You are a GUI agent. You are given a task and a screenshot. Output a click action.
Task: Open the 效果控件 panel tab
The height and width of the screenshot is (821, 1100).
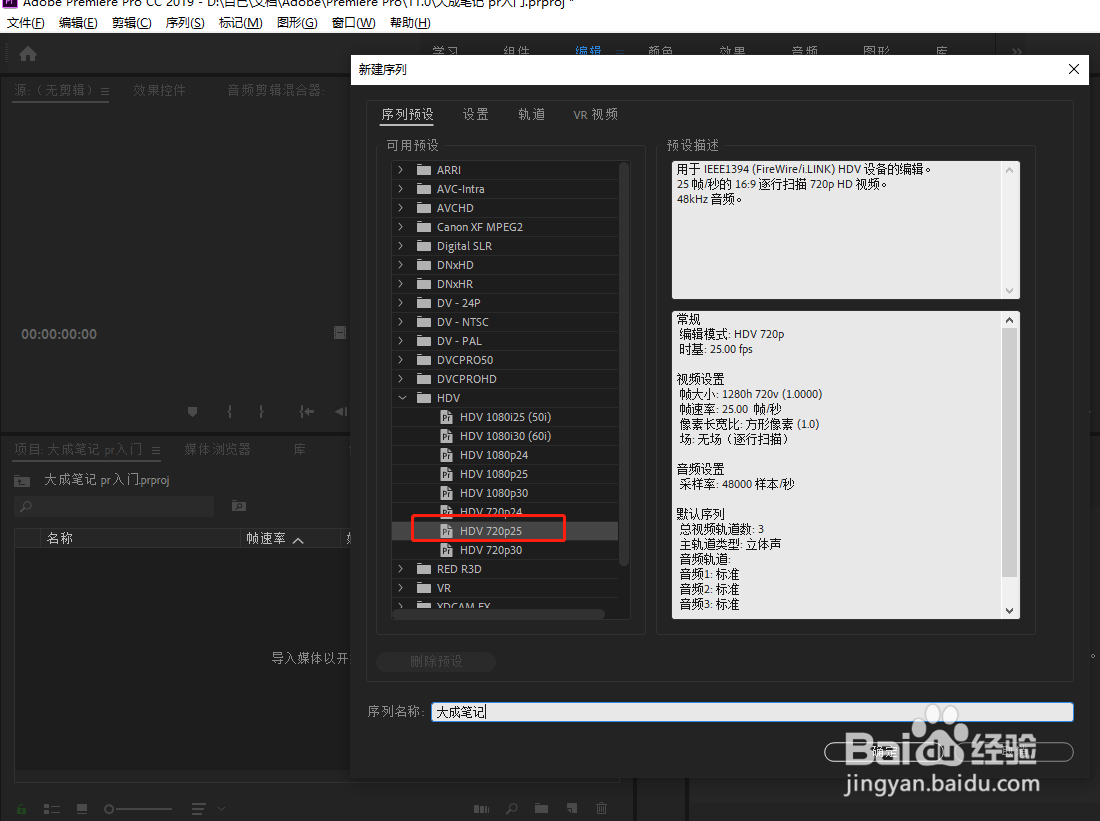click(159, 91)
